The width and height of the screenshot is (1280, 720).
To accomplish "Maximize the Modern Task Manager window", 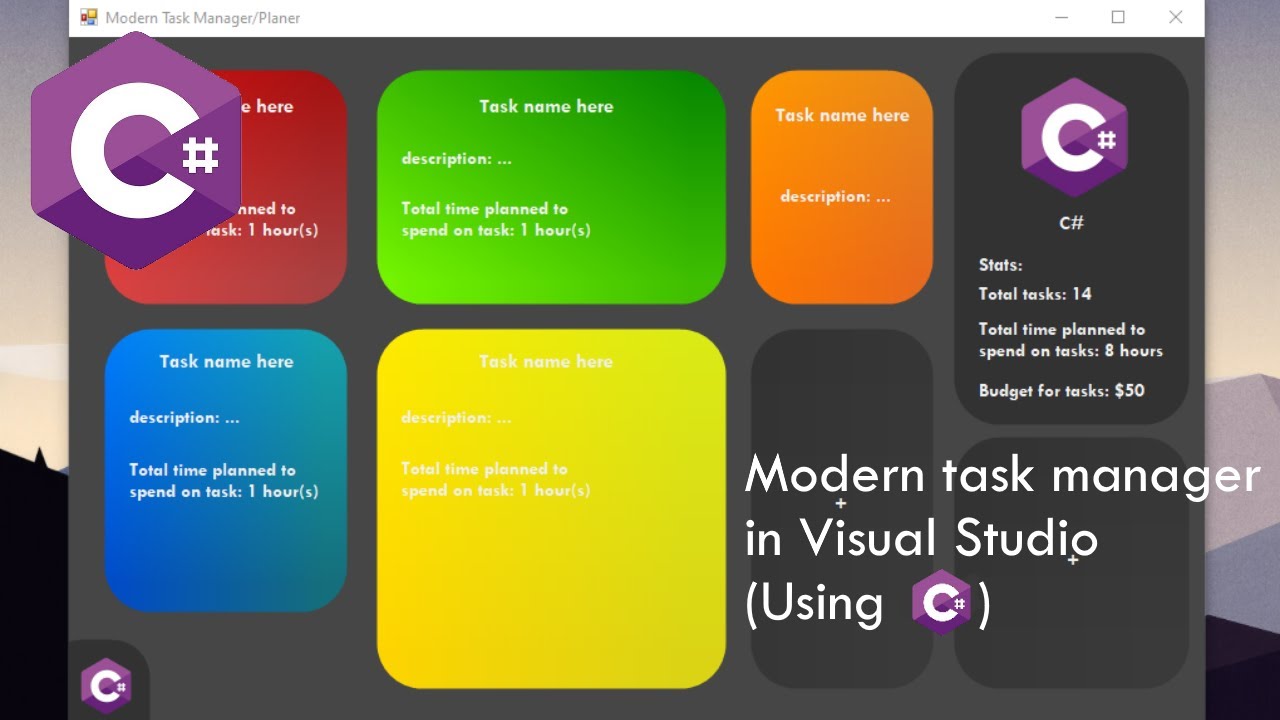I will point(1118,17).
